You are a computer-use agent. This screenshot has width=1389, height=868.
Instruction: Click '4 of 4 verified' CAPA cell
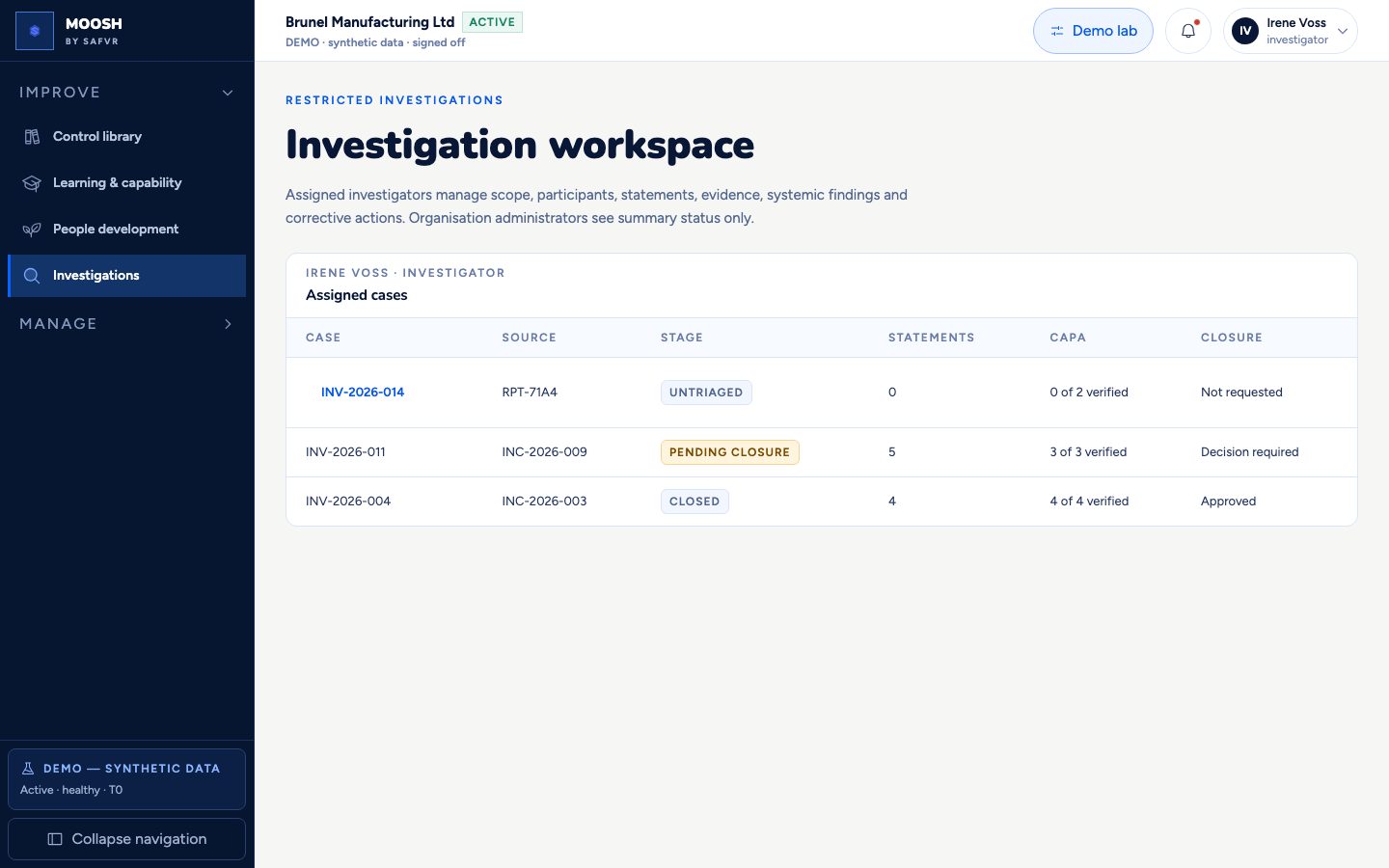(x=1089, y=502)
